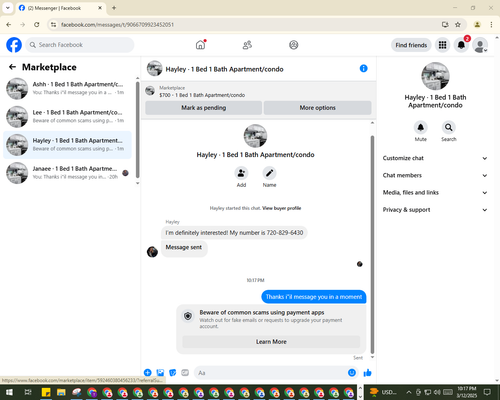Open Sticky Notes from taskbar

tap(46, 392)
